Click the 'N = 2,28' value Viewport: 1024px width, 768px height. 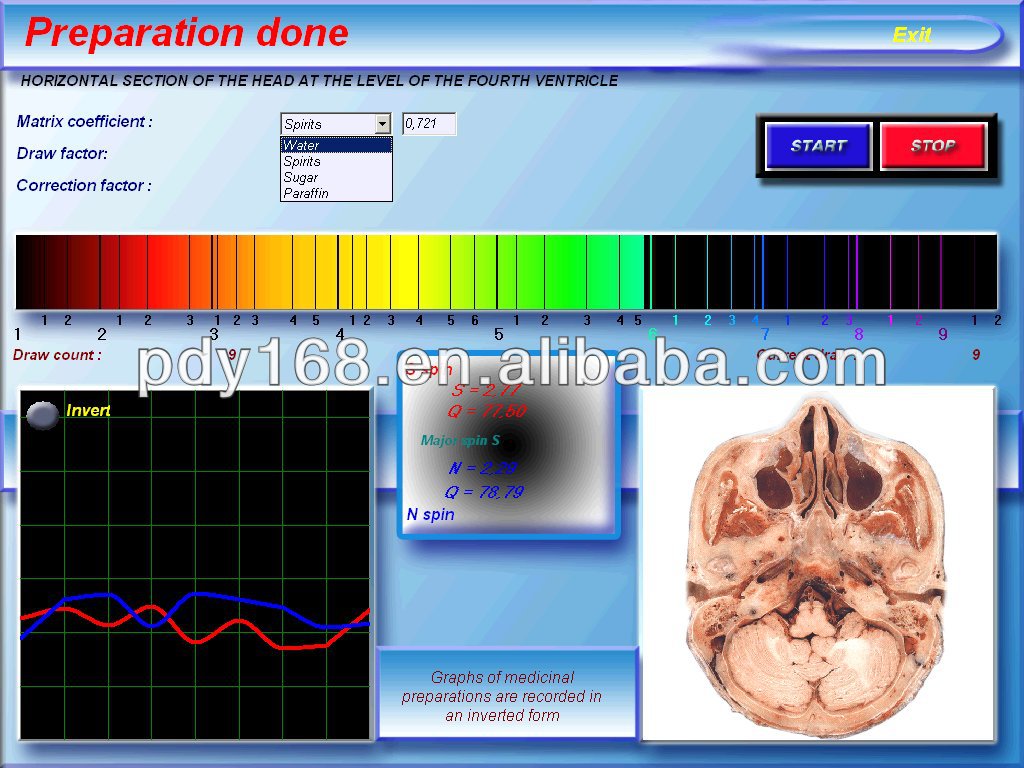point(483,468)
